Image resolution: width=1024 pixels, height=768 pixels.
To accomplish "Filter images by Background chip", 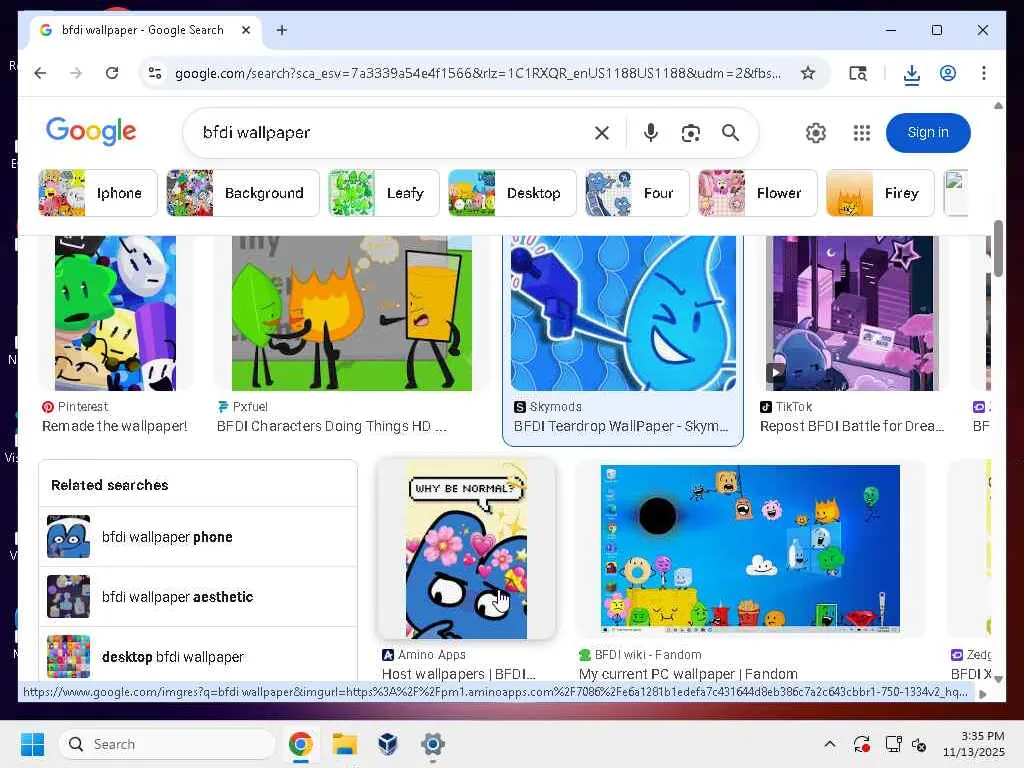I will tap(243, 193).
